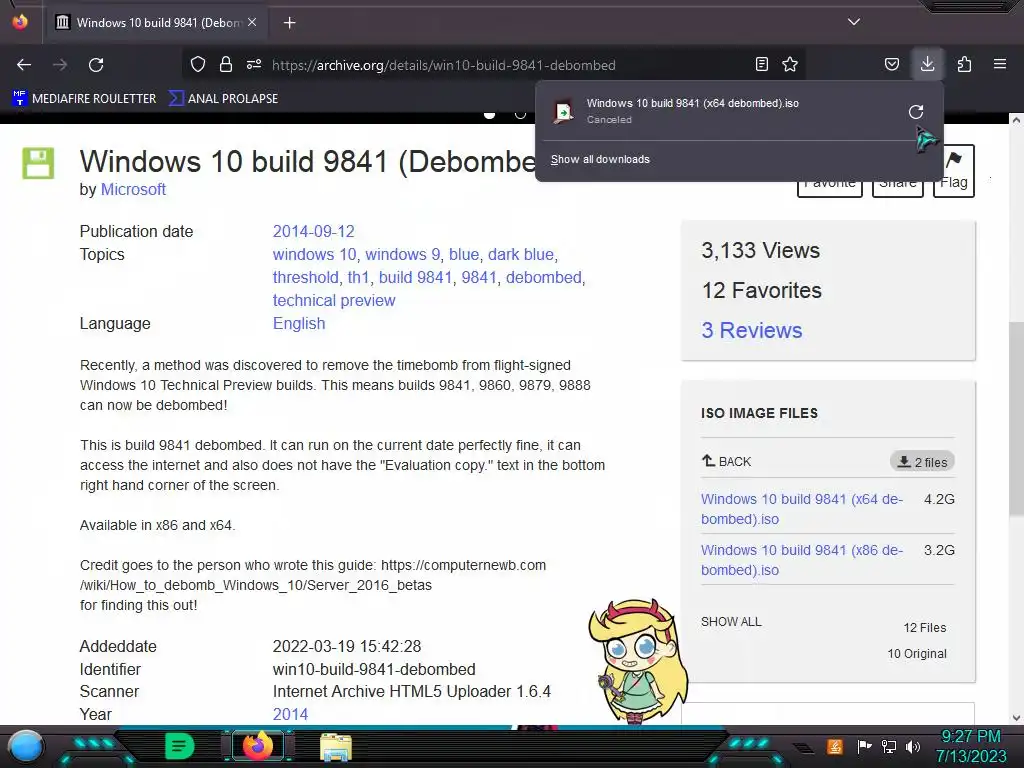This screenshot has width=1024, height=768.
Task: Download the x64 debombed ISO link
Action: pos(802,509)
